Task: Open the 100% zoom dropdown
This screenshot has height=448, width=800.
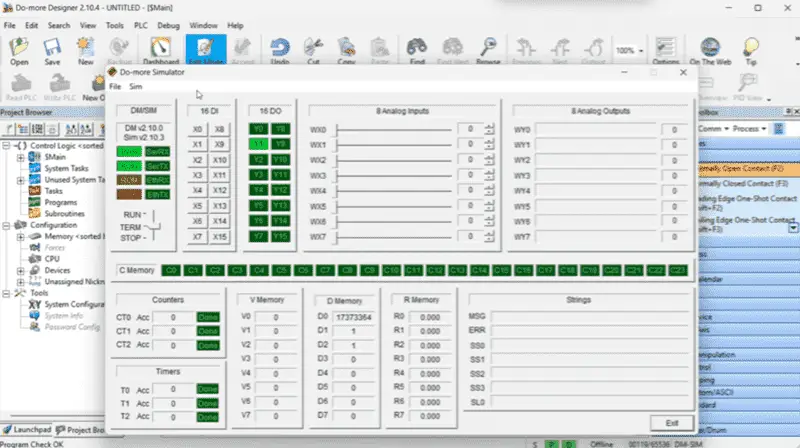Action: 641,51
